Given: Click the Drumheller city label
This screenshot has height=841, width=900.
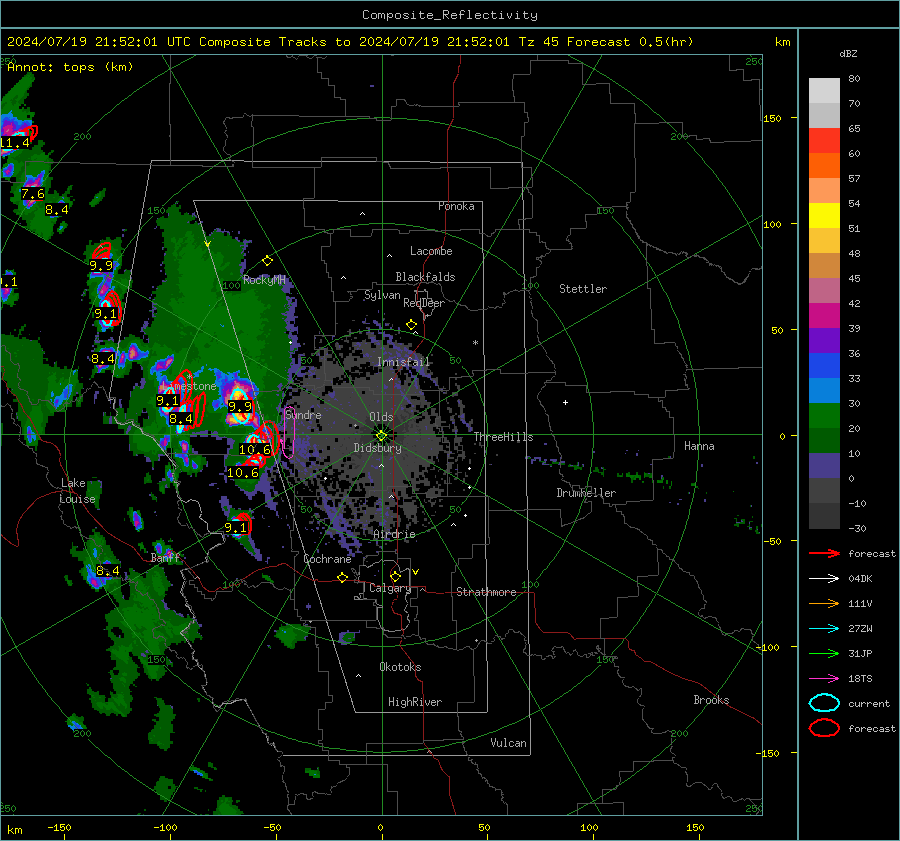Looking at the screenshot, I should [586, 493].
